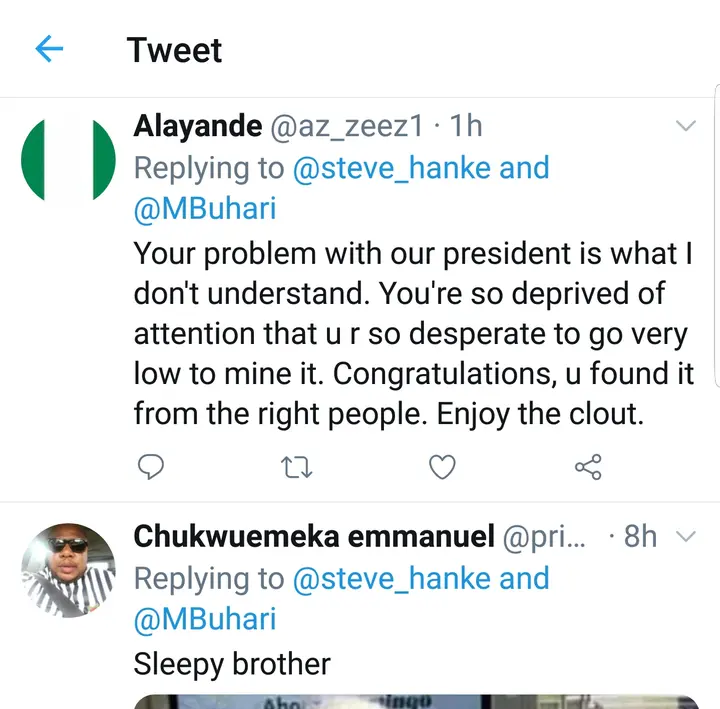Open Alayande's display name profile
Screen dimensions: 720x709
coord(199,126)
